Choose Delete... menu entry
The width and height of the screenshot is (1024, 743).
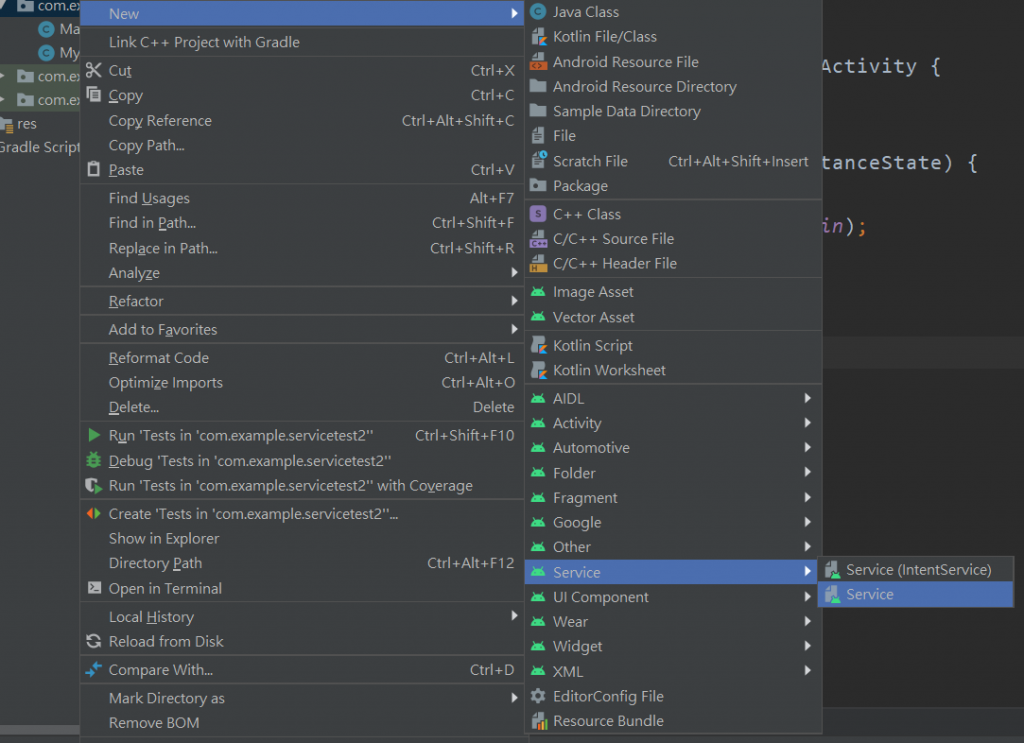coord(302,407)
